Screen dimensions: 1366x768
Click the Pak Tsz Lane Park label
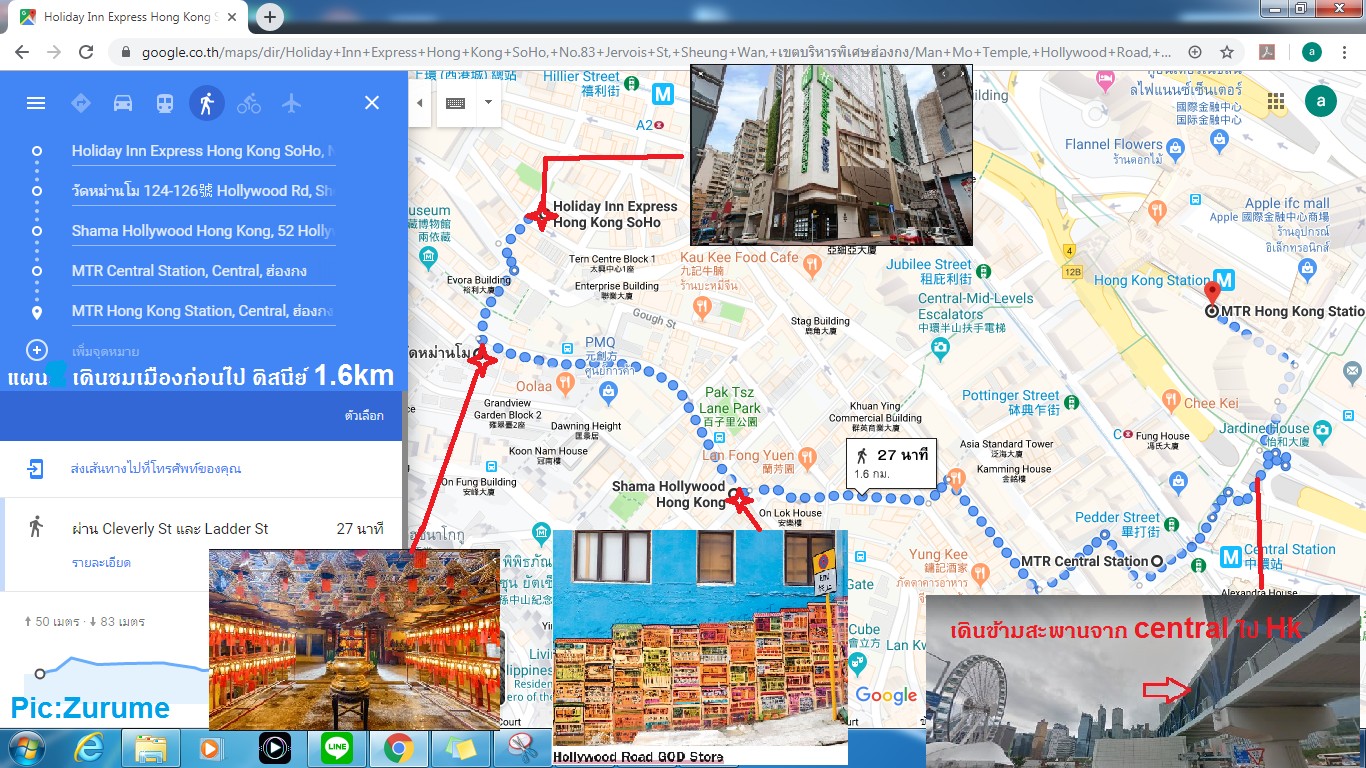tap(732, 400)
